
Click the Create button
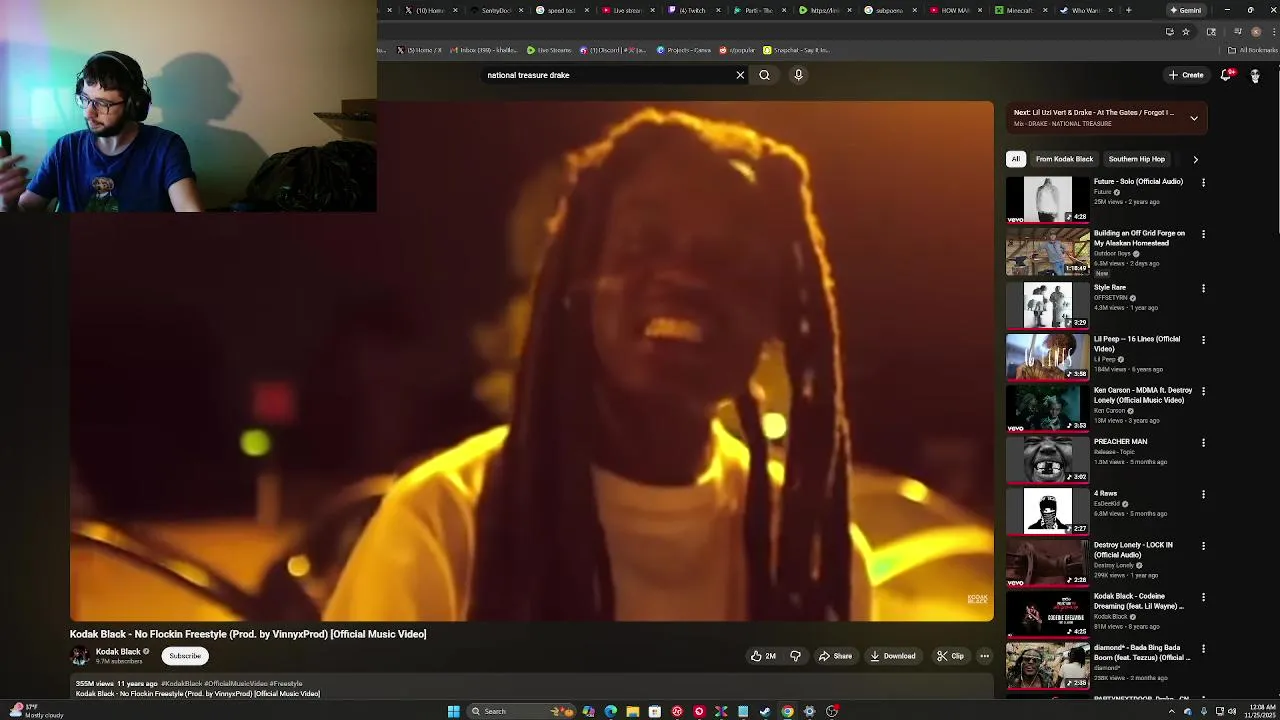[1186, 75]
